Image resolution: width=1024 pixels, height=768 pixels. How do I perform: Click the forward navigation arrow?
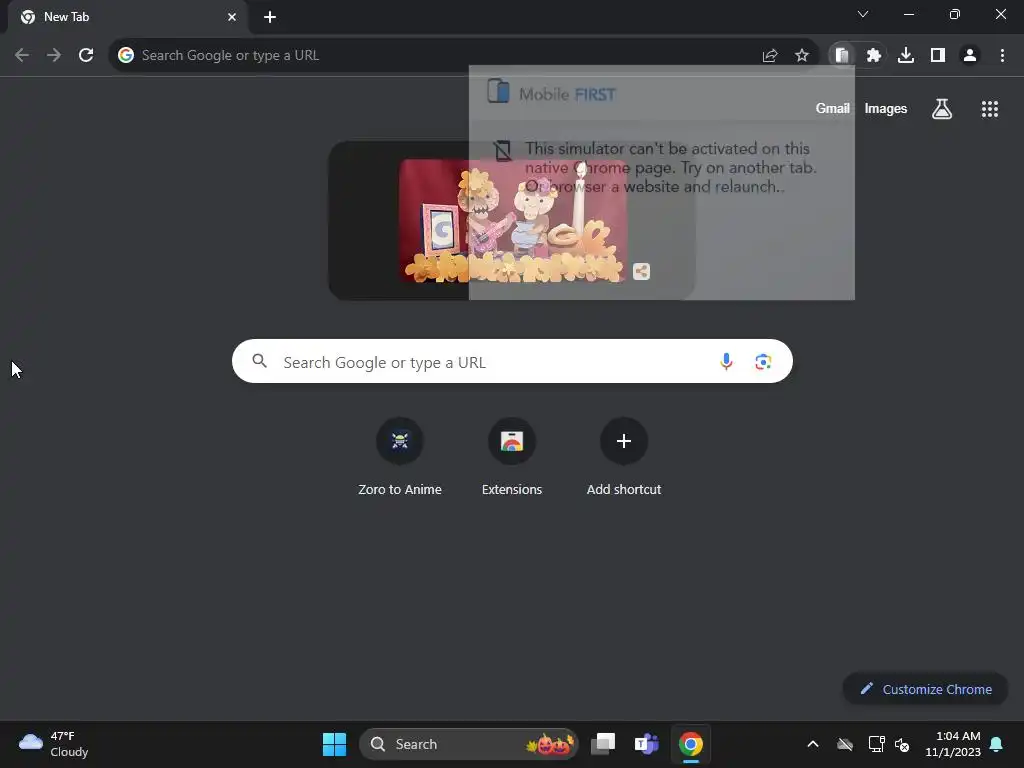tap(54, 56)
